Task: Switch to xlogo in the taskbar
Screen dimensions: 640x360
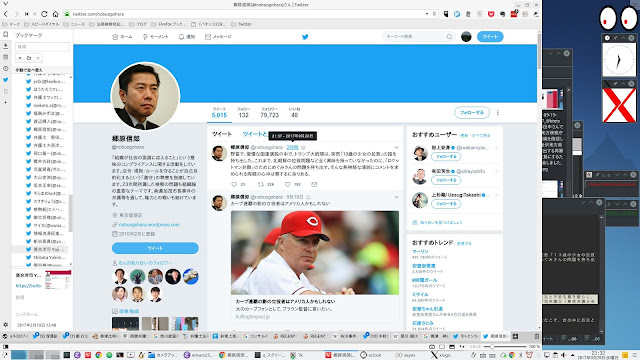Action: click(x=440, y=355)
